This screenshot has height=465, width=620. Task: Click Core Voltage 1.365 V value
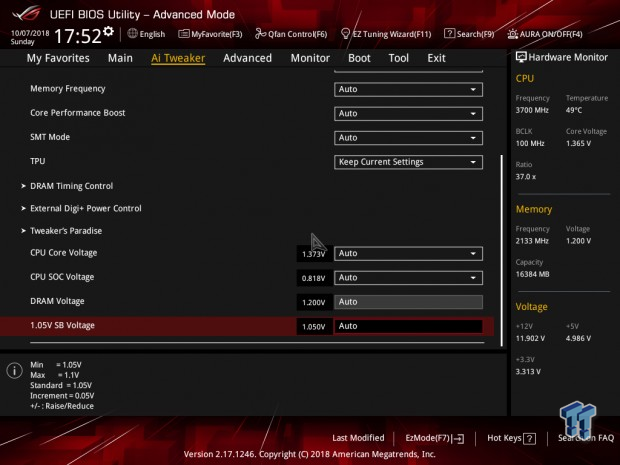click(x=578, y=144)
